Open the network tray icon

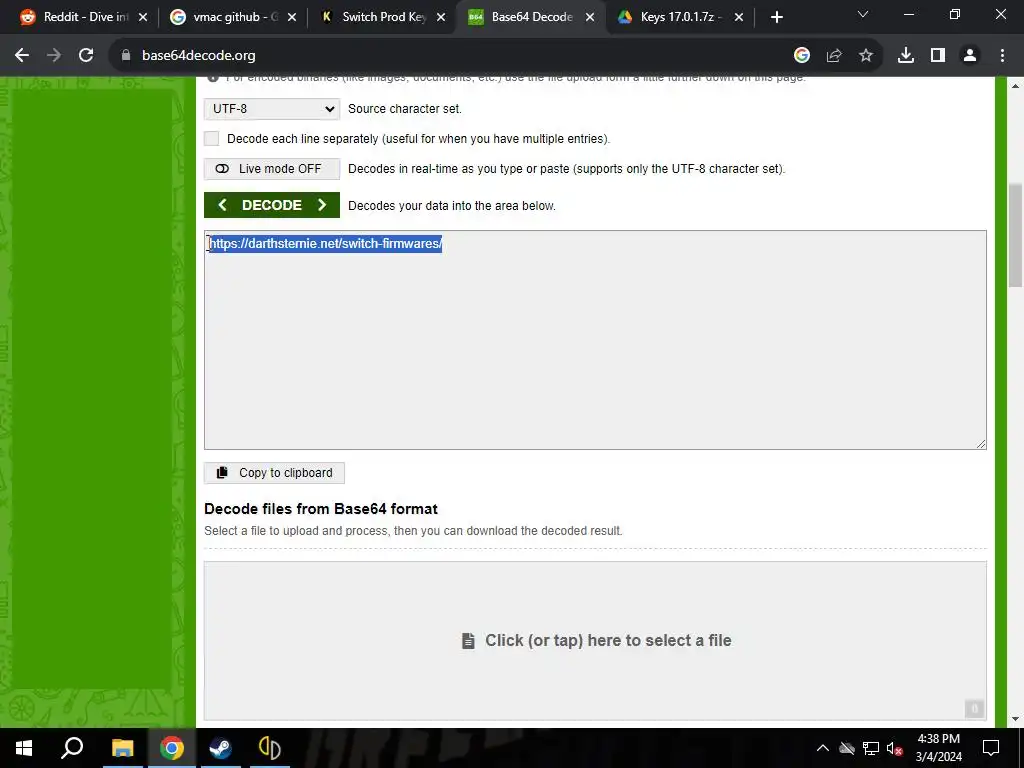point(871,748)
